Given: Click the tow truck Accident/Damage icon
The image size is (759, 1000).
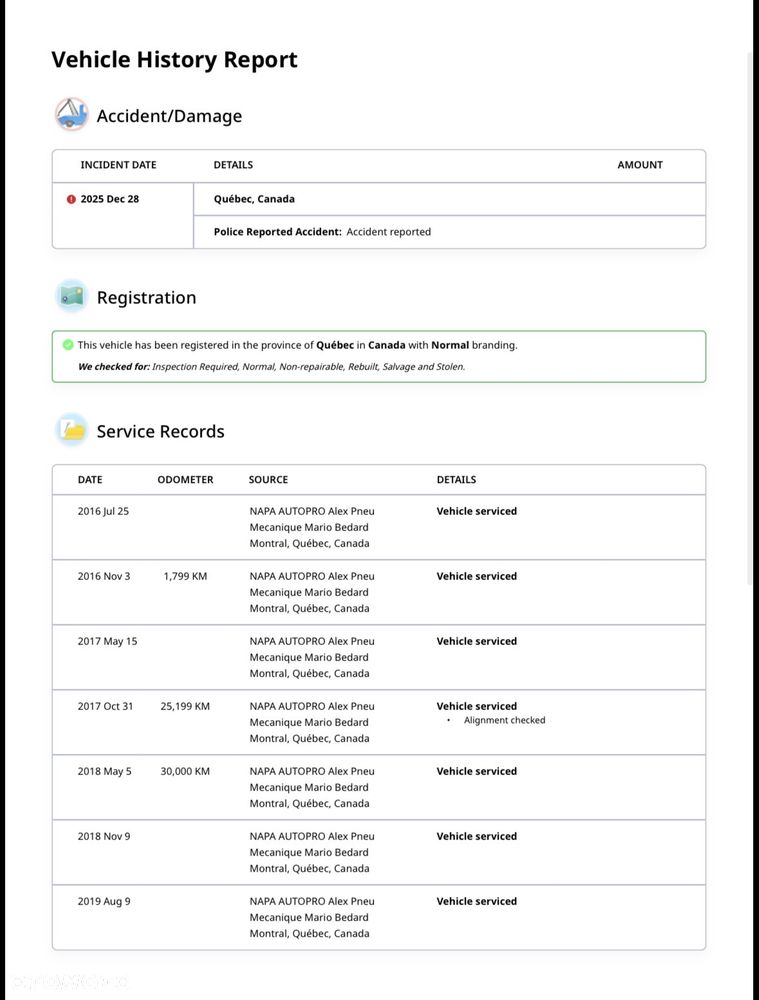Looking at the screenshot, I should click(71, 115).
